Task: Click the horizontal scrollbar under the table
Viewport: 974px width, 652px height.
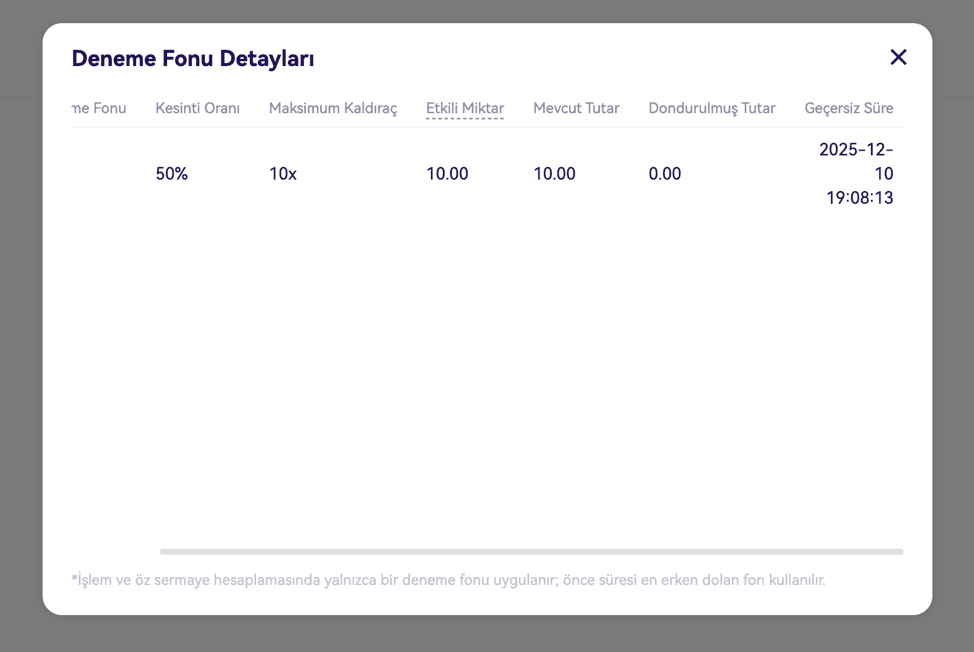Action: click(x=530, y=551)
